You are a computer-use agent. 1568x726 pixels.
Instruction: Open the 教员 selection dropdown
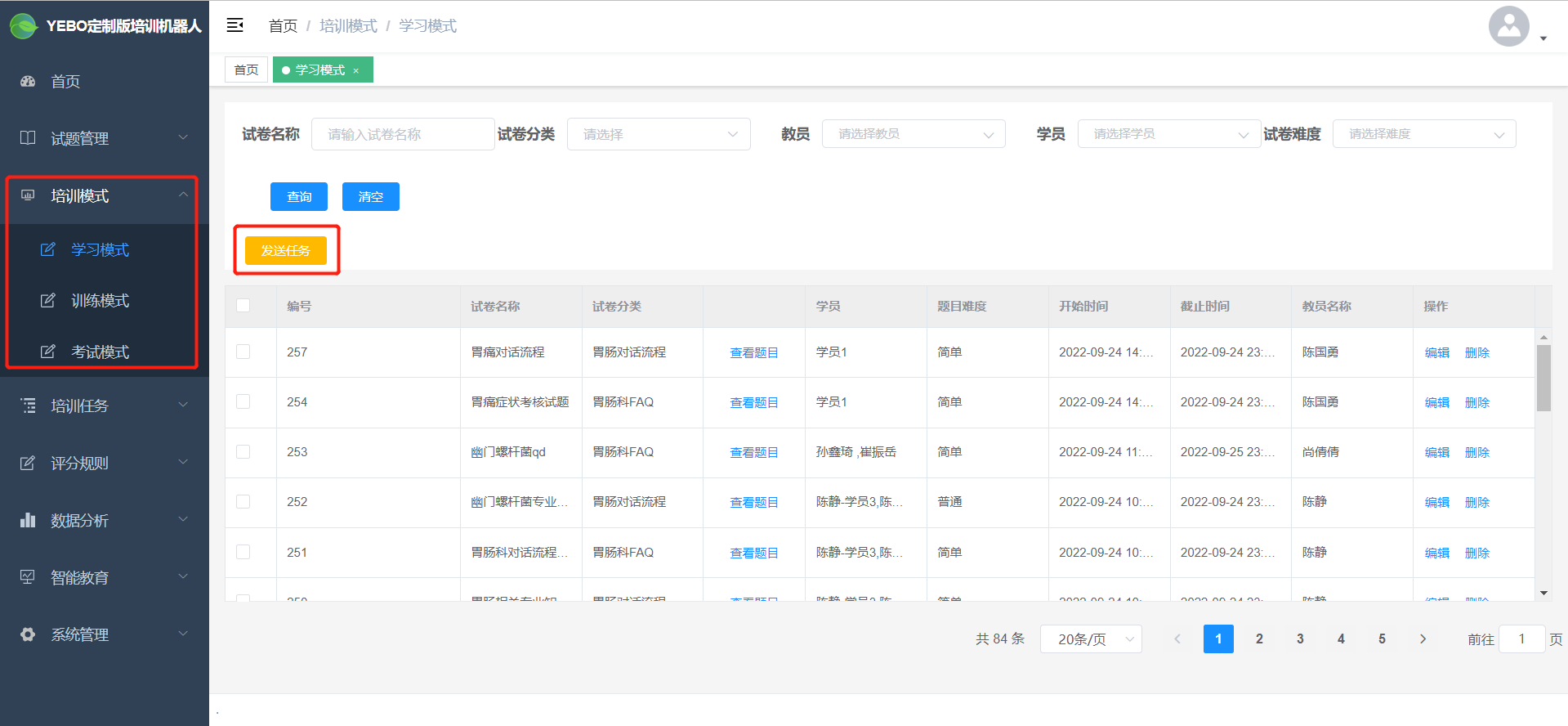(x=914, y=134)
